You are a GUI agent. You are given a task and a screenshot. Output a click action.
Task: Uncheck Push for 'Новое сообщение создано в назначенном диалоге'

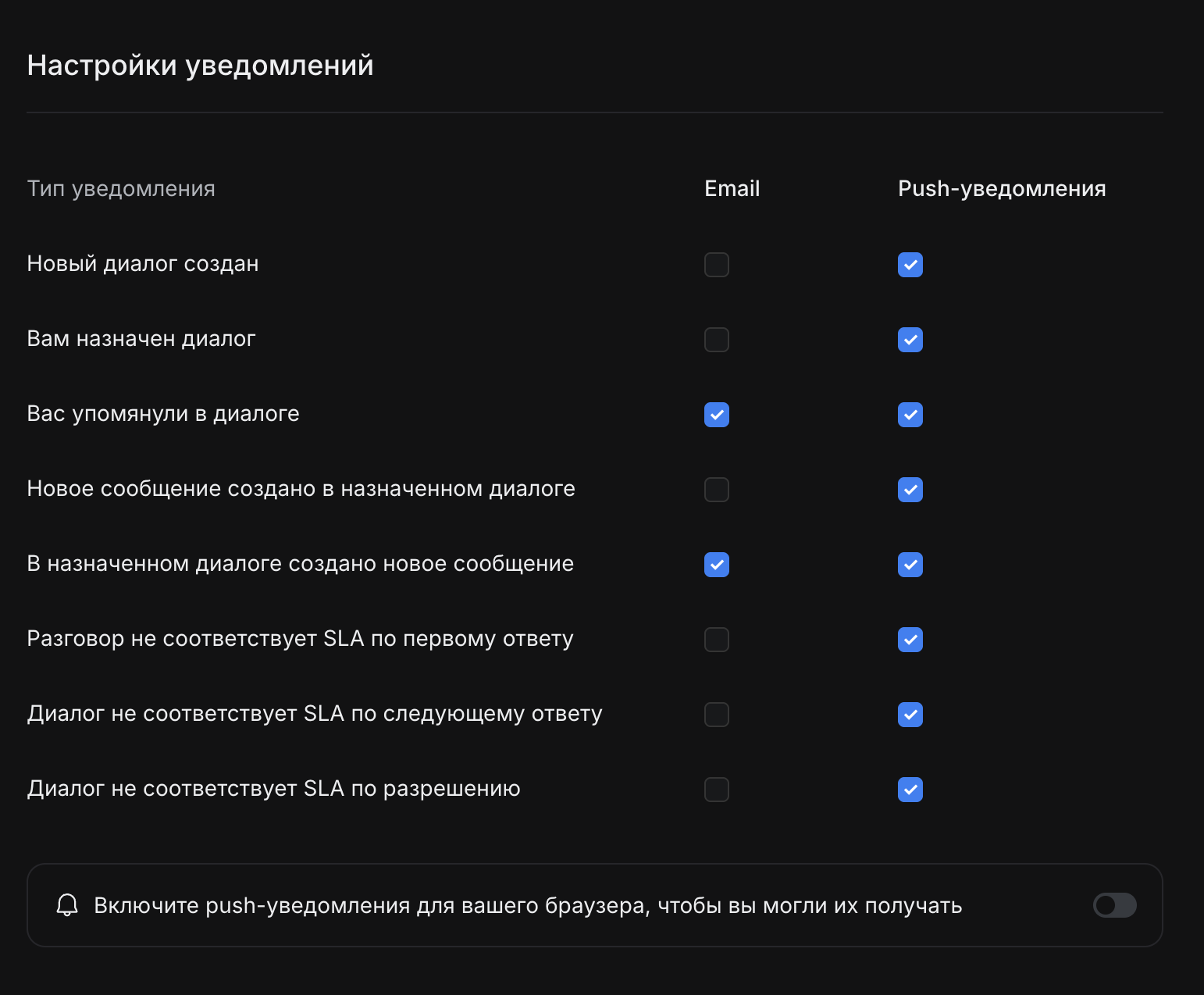tap(910, 490)
